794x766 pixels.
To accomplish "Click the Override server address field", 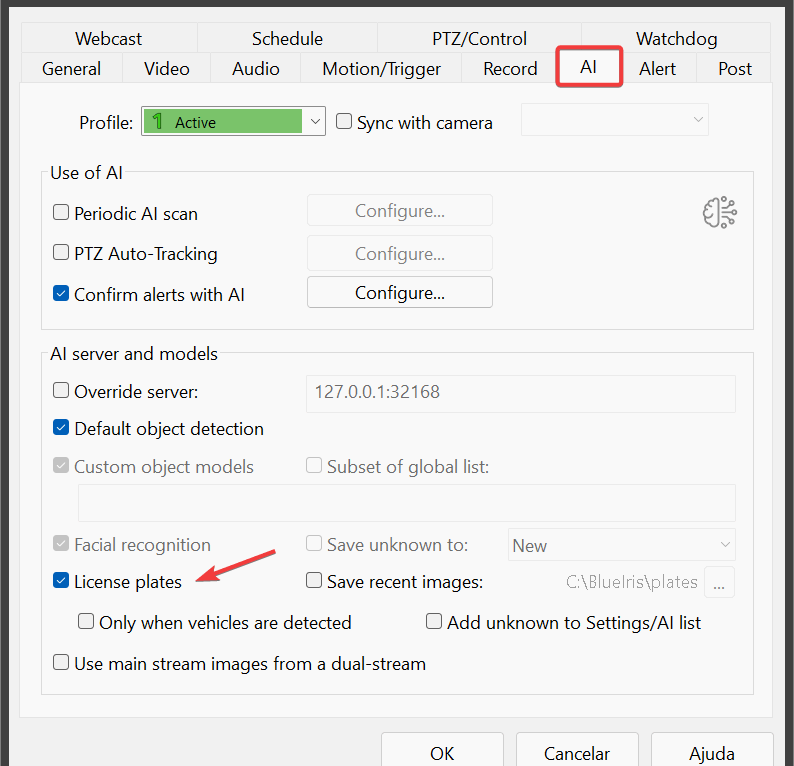I will pyautogui.click(x=520, y=393).
